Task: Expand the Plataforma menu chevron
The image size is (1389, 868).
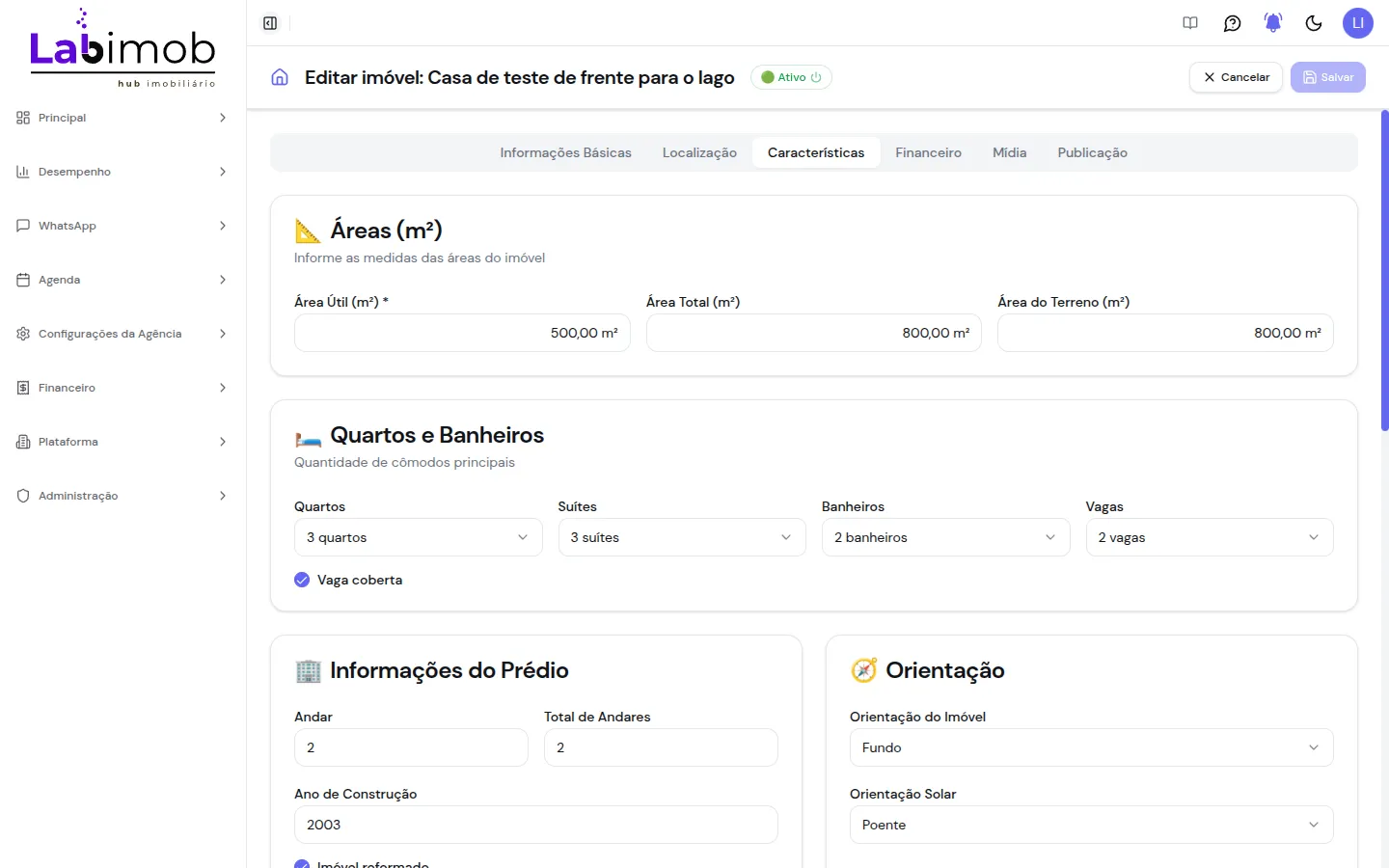Action: point(223,442)
